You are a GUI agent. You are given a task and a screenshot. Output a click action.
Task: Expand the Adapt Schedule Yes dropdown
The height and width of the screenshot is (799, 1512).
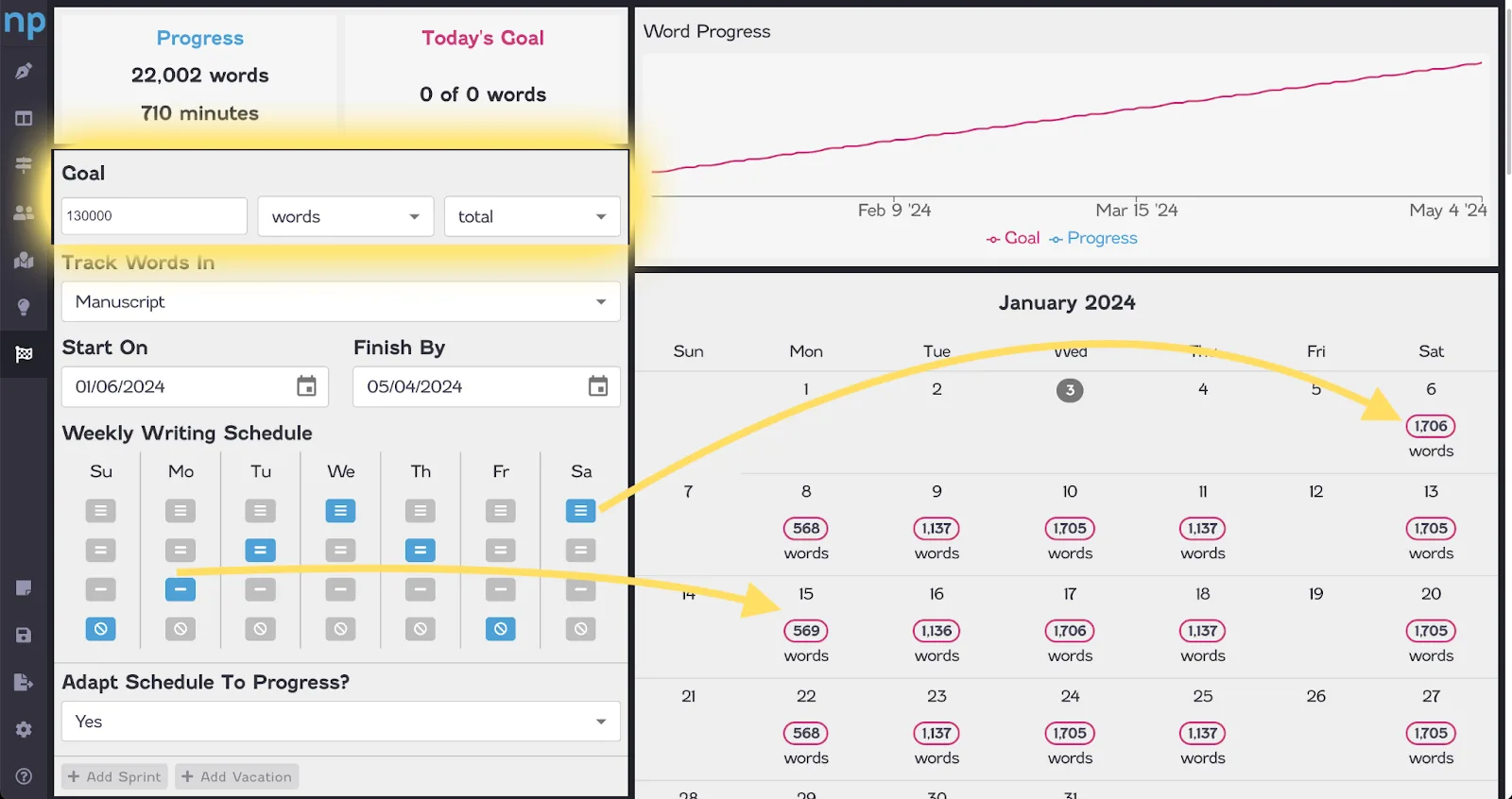341,722
